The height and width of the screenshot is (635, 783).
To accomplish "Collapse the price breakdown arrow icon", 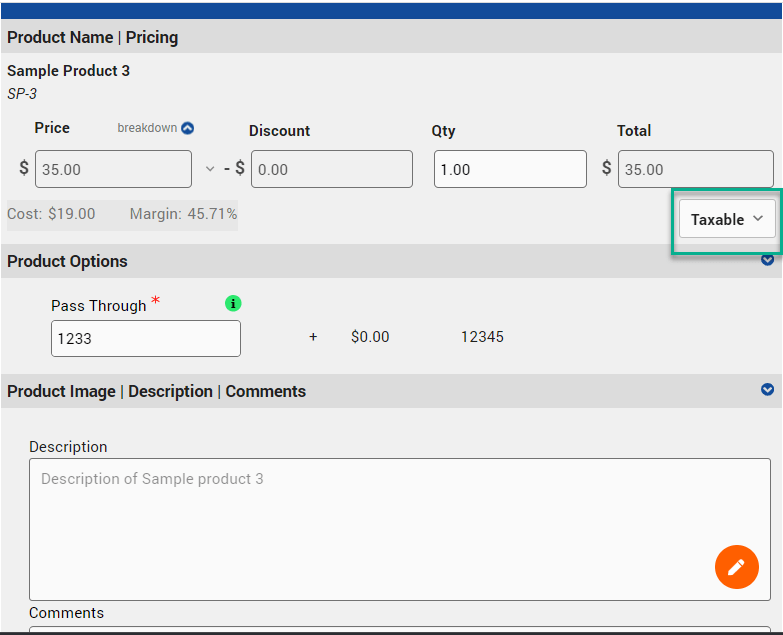I will [187, 128].
